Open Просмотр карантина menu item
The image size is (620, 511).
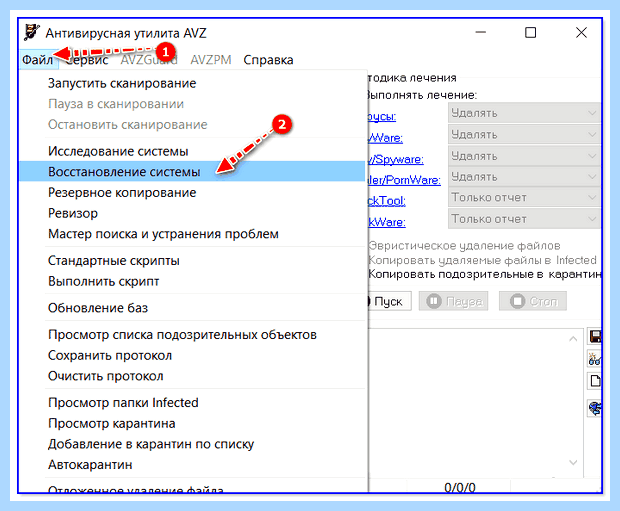(x=192, y=424)
